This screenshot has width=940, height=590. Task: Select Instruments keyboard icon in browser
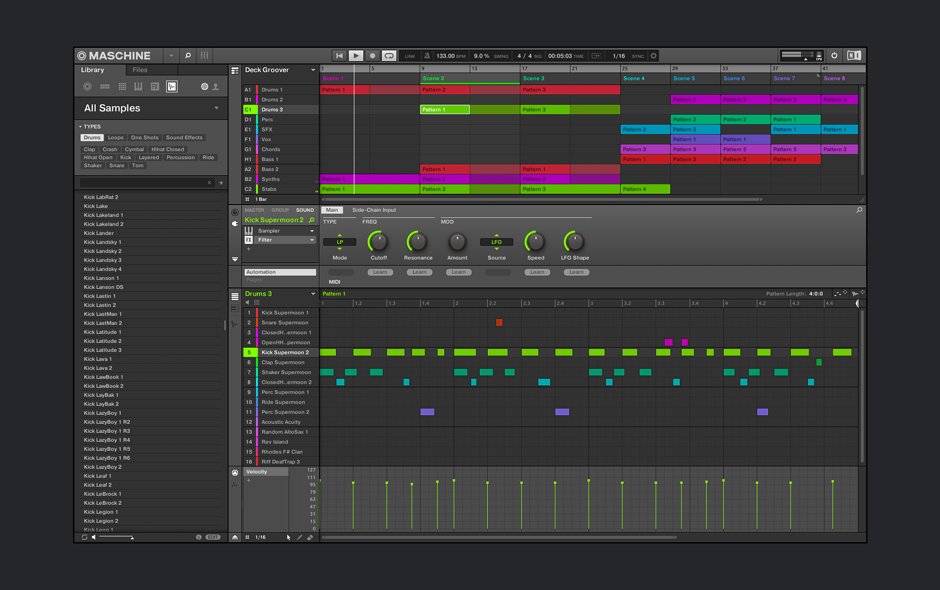tap(138, 86)
